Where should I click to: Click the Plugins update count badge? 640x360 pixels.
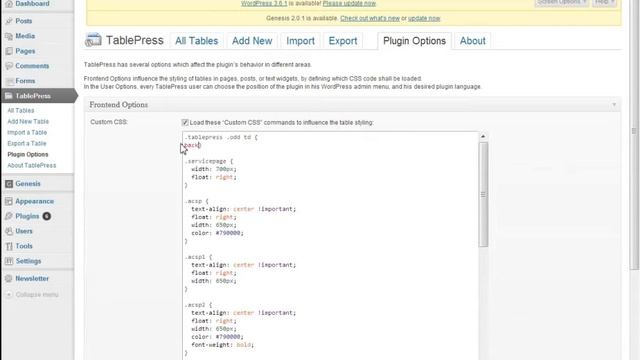pos(47,216)
